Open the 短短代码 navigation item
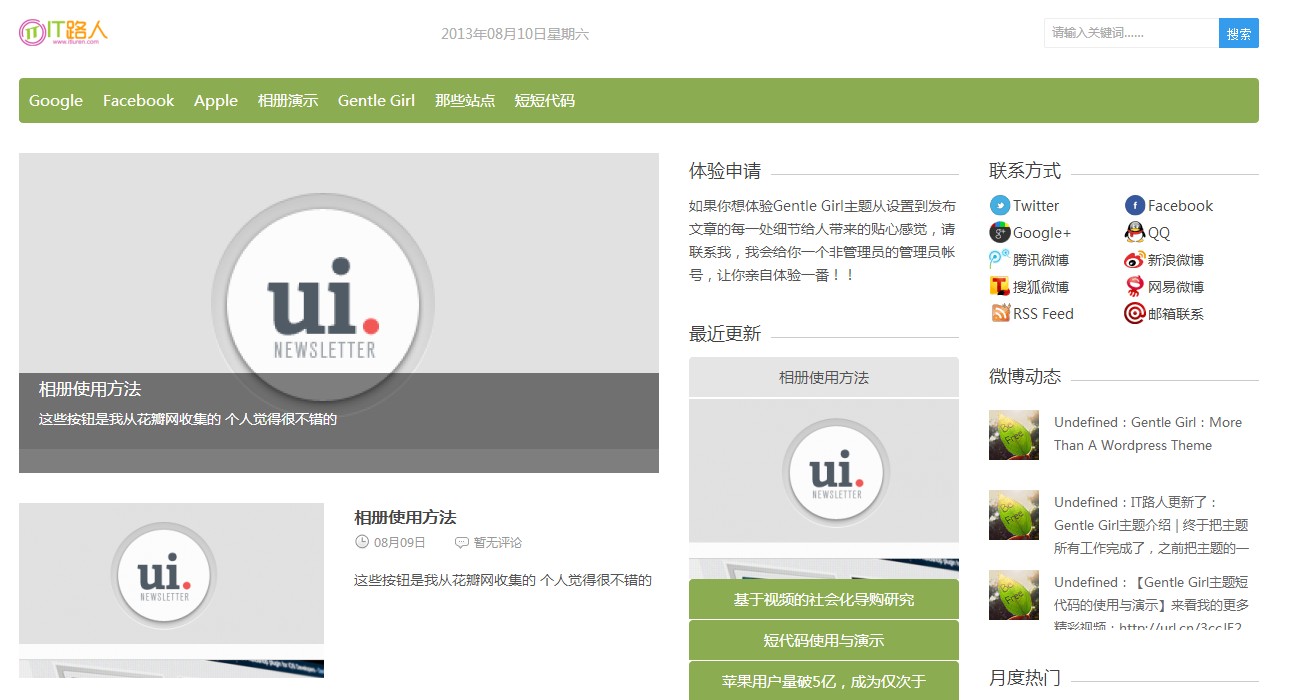Viewport: 1300px width, 700px height. pos(544,100)
